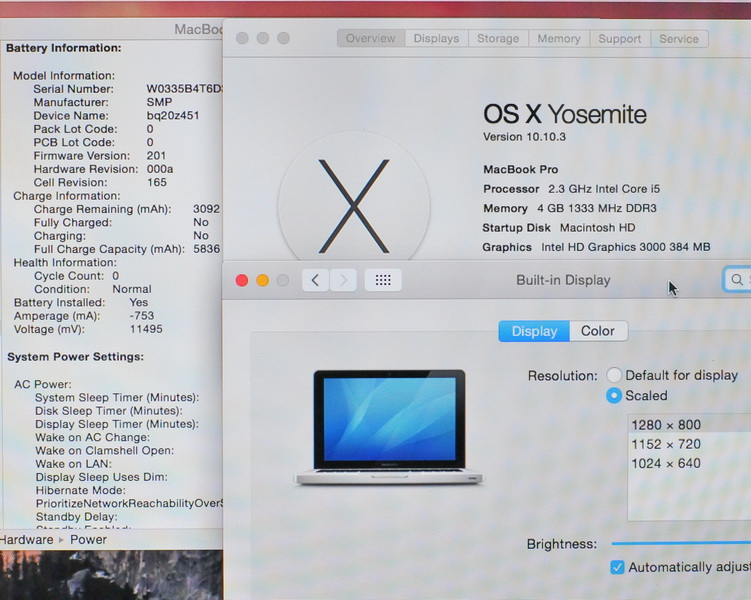Click Charge Remaining value 3092
This screenshot has width=751, height=600.
(206, 209)
